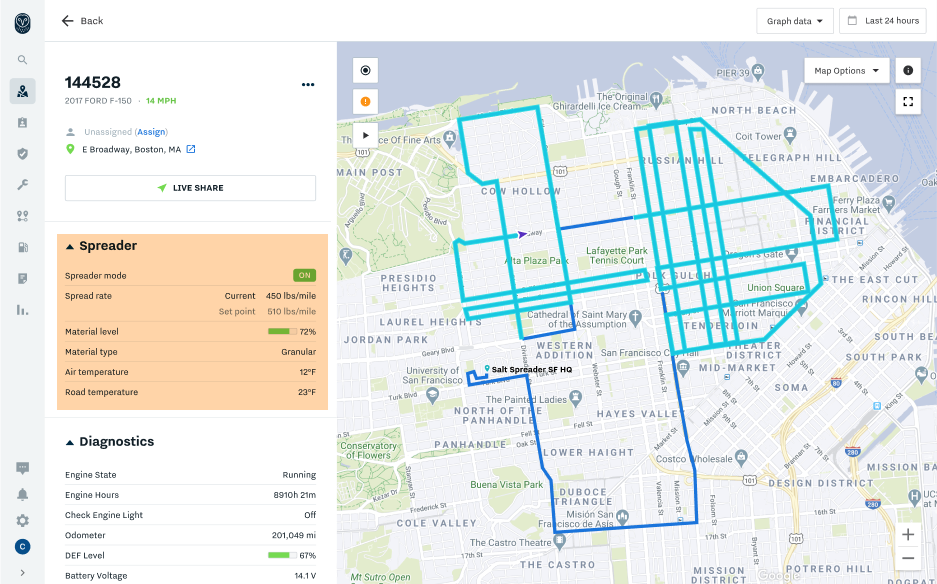This screenshot has height=584, width=937.
Task: Open the fuel pump sidebar icon
Action: pos(22,247)
